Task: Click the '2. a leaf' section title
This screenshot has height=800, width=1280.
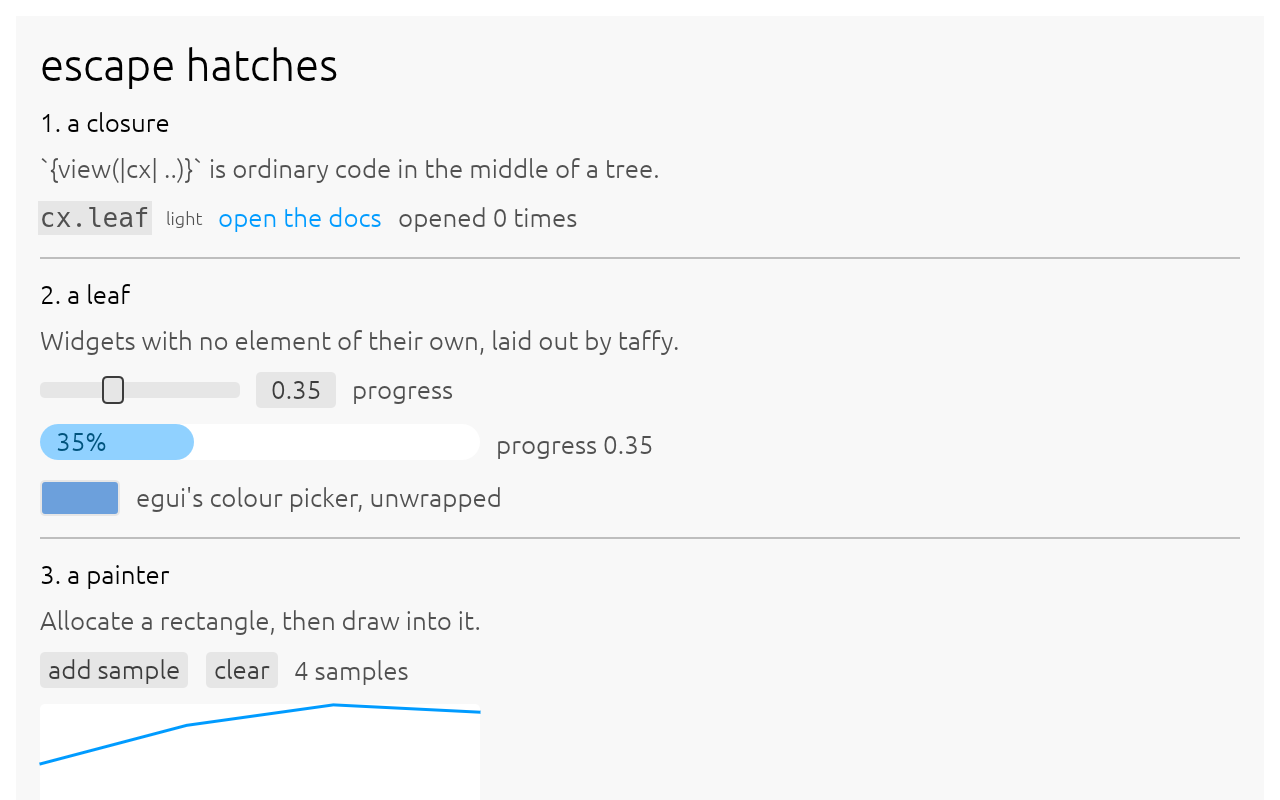Action: point(85,295)
